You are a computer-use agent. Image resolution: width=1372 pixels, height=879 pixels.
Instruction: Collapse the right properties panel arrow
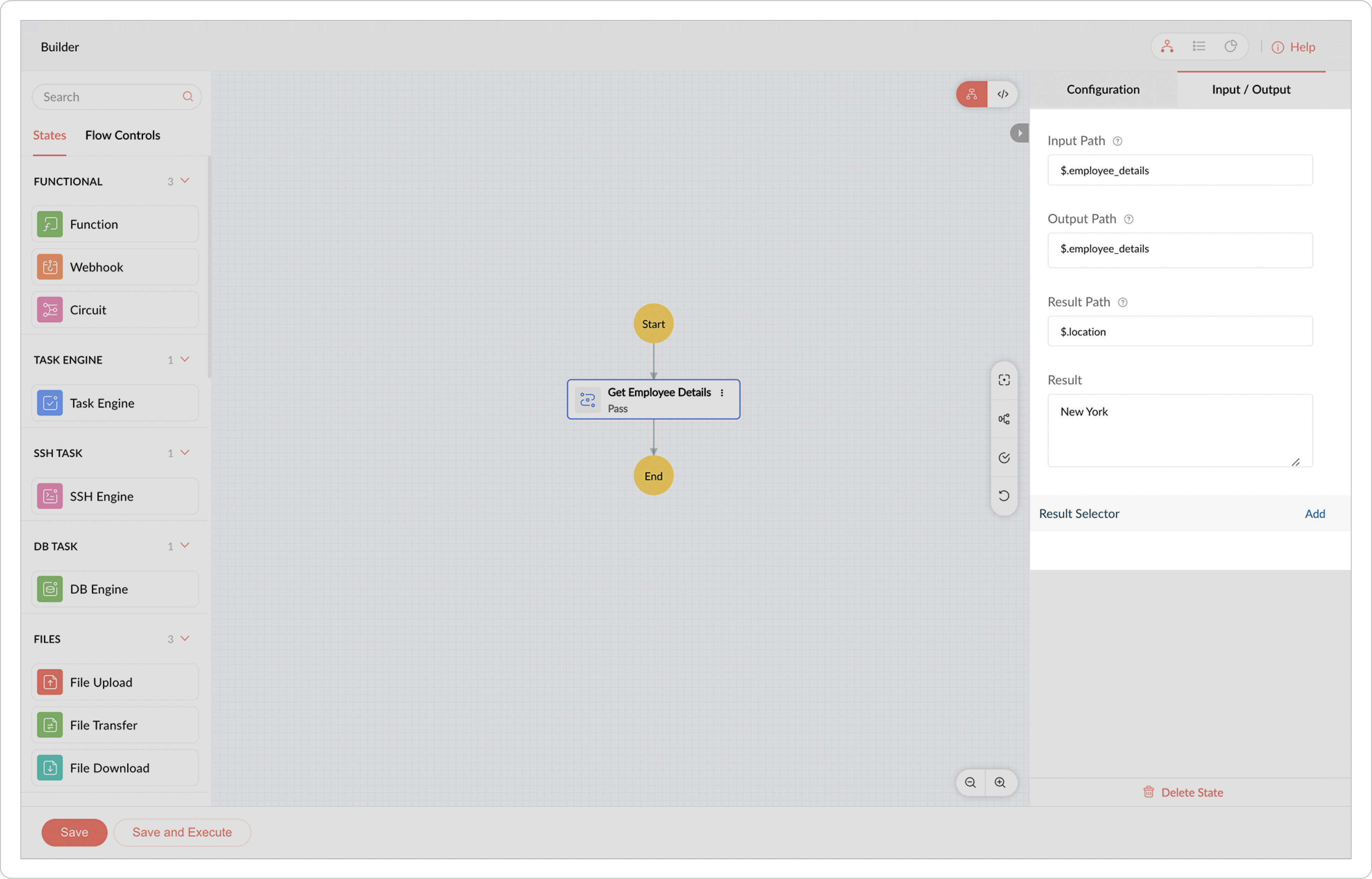[x=1019, y=133]
